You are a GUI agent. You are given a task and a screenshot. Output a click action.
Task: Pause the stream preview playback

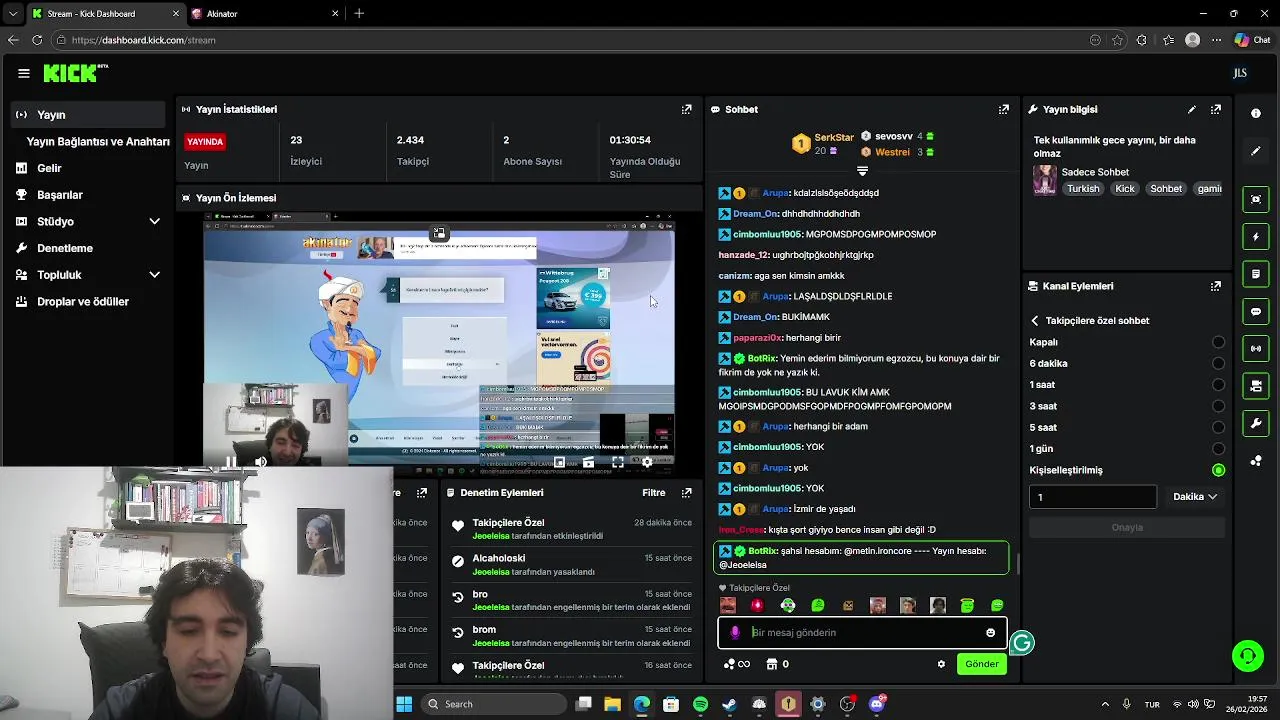[230, 462]
